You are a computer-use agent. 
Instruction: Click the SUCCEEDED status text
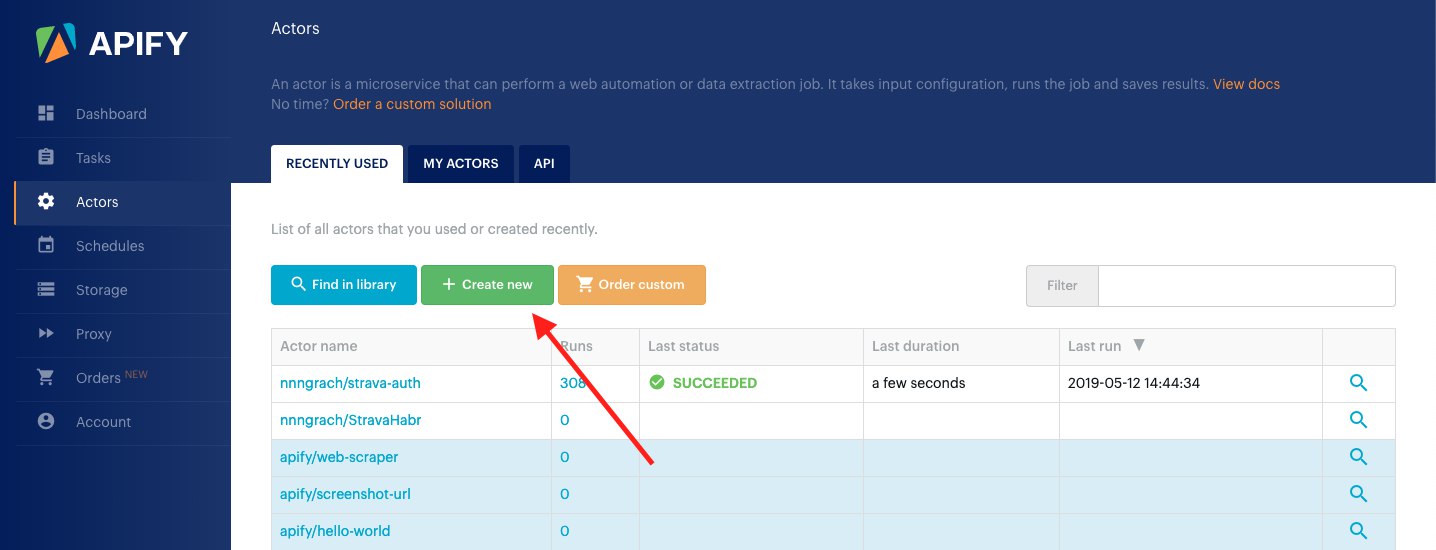[x=715, y=383]
